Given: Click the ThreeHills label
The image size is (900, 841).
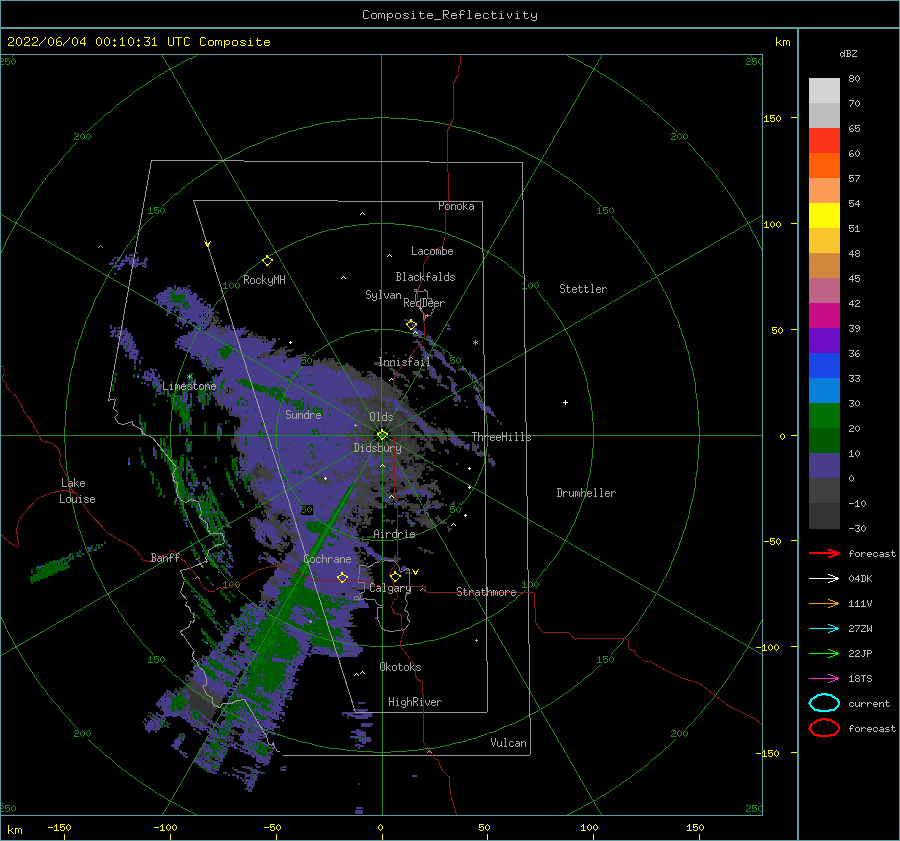Looking at the screenshot, I should click(501, 437).
